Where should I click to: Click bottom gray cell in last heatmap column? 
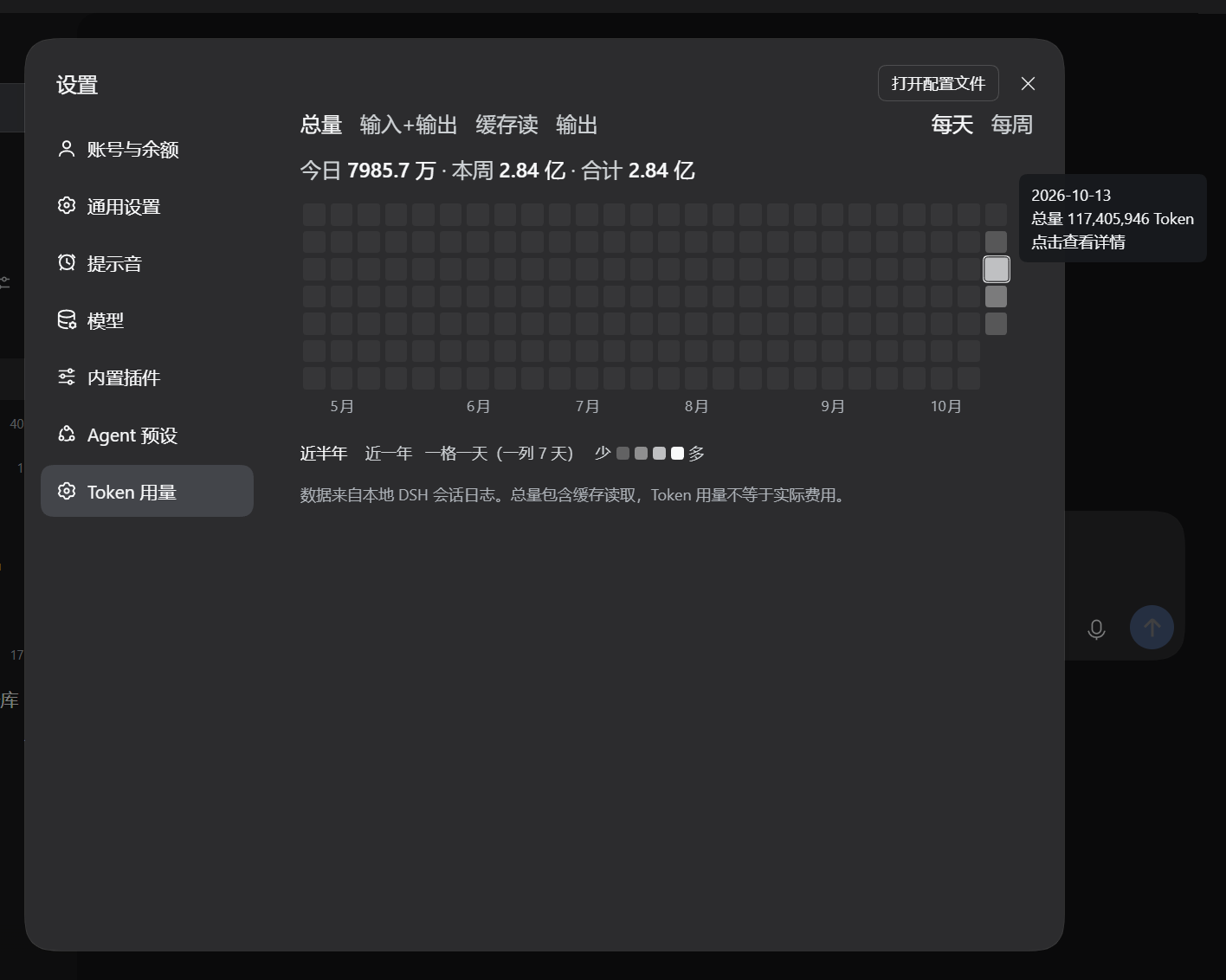[x=997, y=324]
